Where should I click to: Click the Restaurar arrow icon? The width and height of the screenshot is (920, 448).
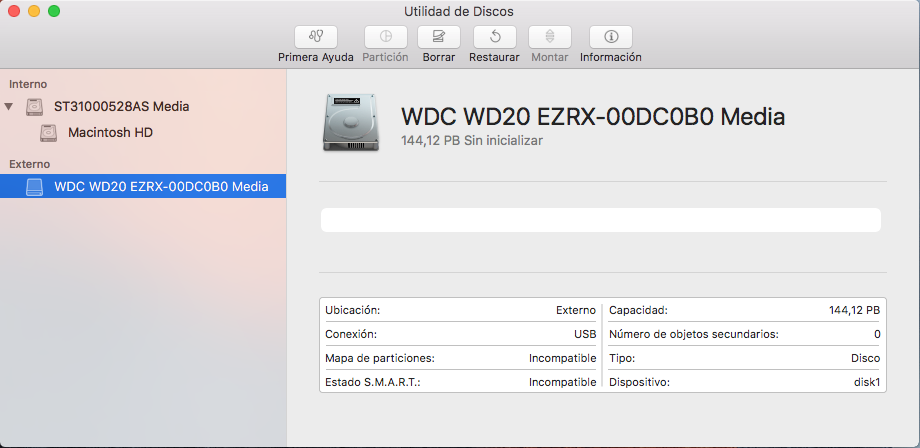click(495, 37)
